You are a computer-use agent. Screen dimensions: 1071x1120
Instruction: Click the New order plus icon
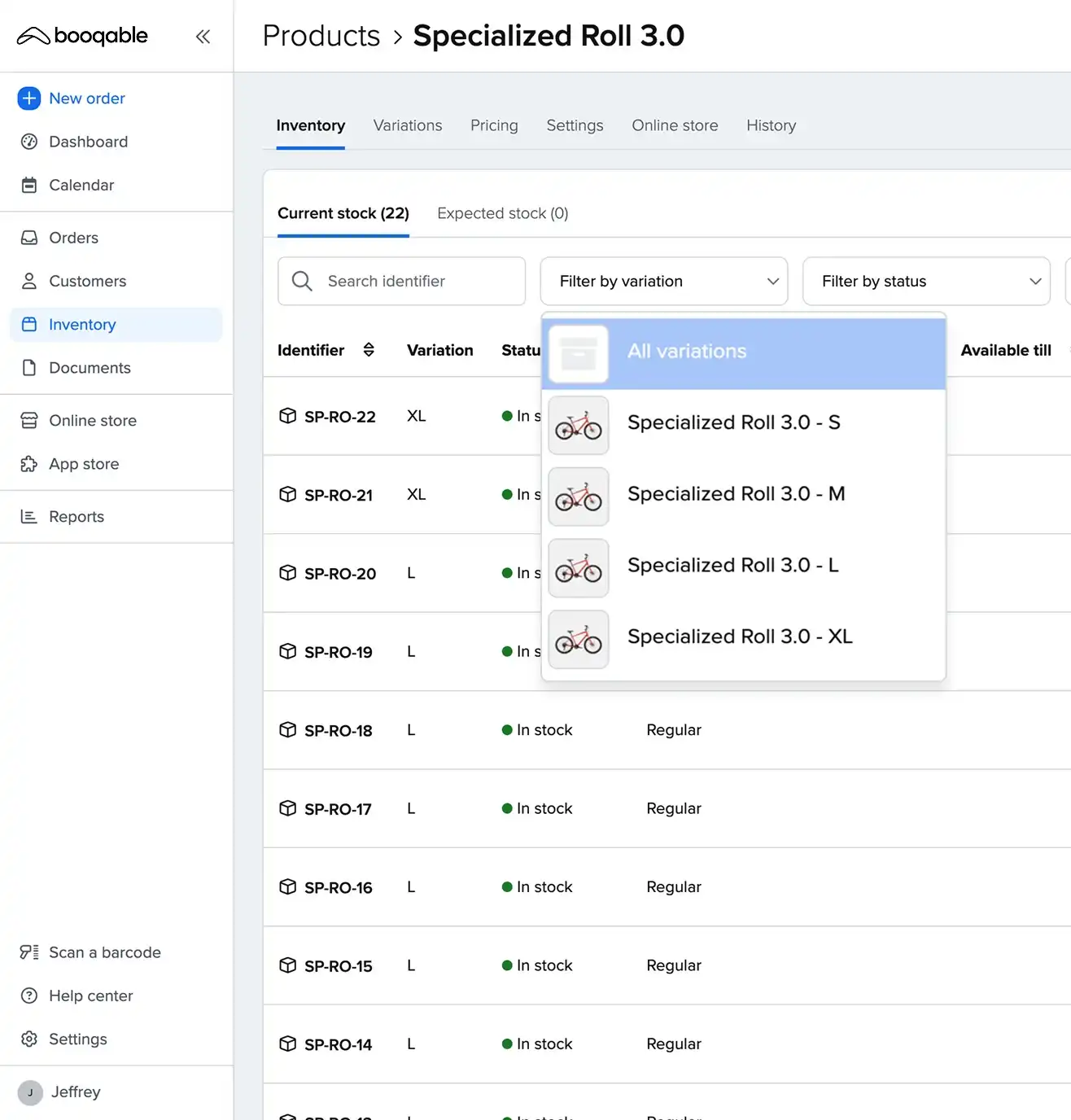(x=29, y=98)
